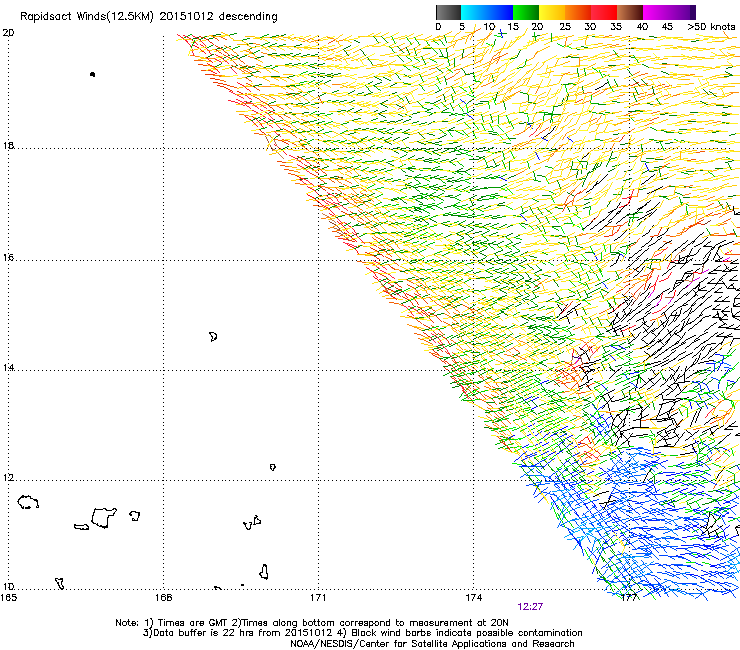Click the longitude label '174'

coord(473,598)
